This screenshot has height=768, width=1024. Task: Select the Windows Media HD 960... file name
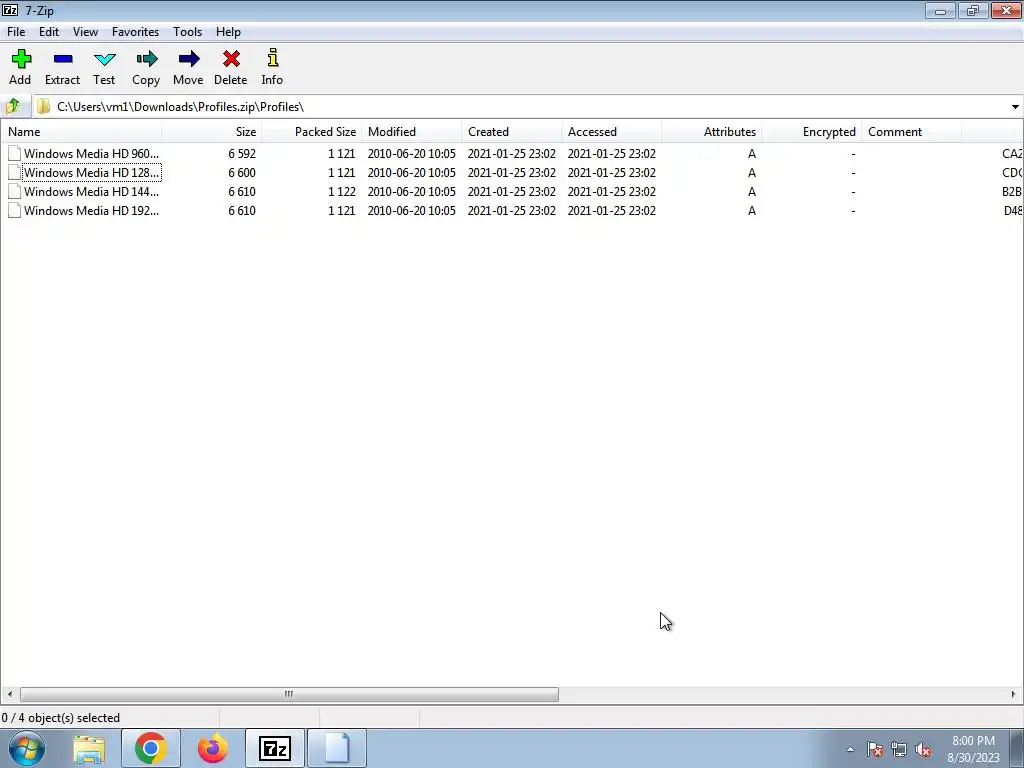coord(91,153)
